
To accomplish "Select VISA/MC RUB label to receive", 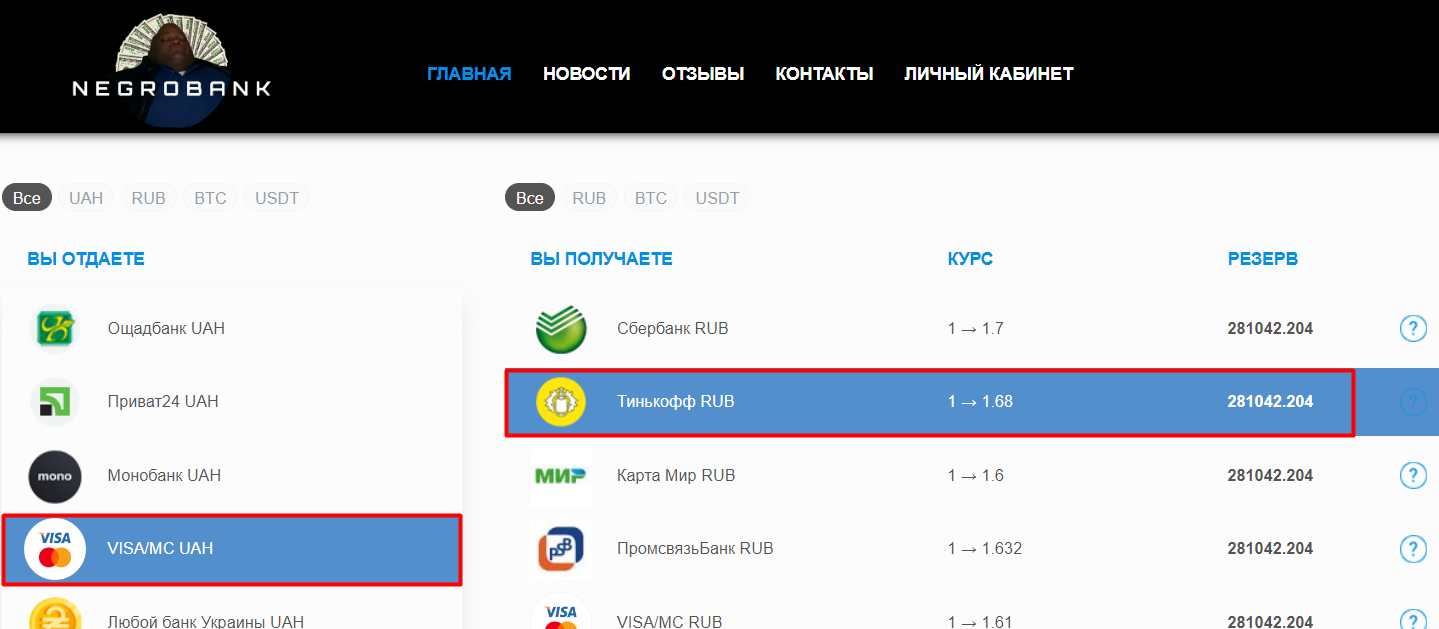I will pos(669,621).
